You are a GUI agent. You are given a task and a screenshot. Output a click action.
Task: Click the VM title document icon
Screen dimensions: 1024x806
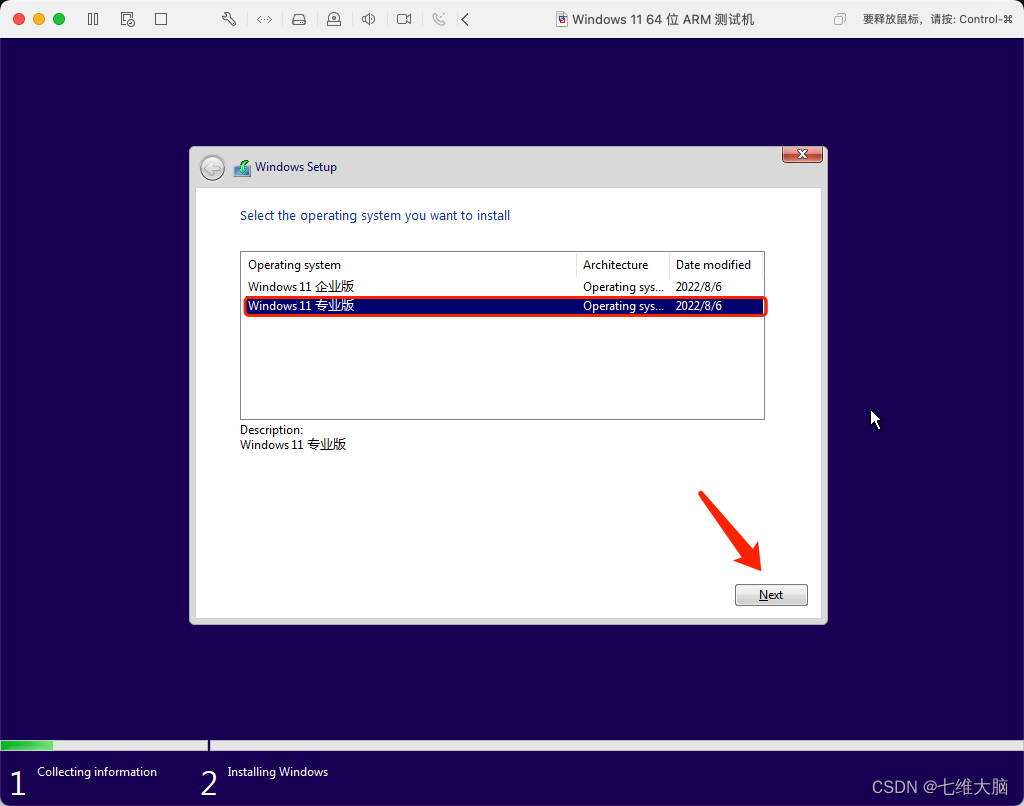[x=562, y=20]
